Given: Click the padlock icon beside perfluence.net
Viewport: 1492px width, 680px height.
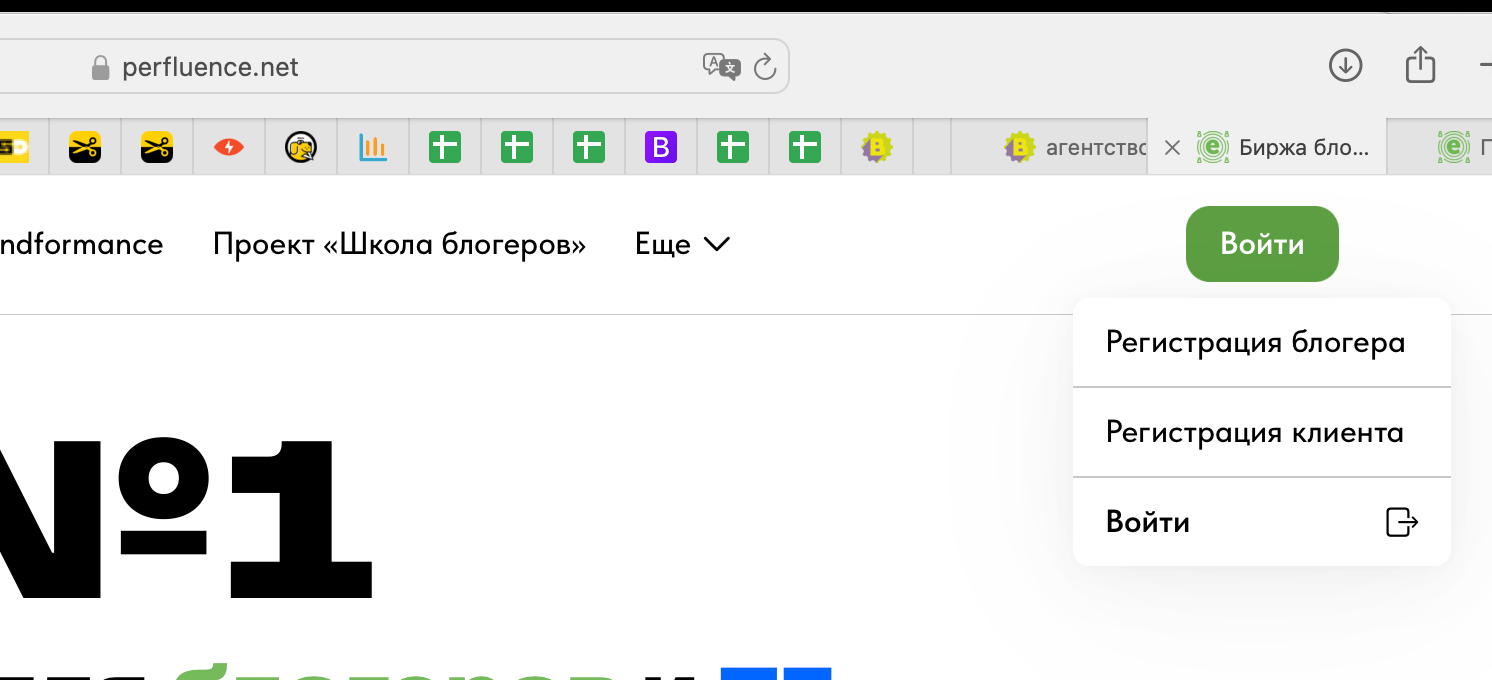Looking at the screenshot, I should pyautogui.click(x=100, y=68).
